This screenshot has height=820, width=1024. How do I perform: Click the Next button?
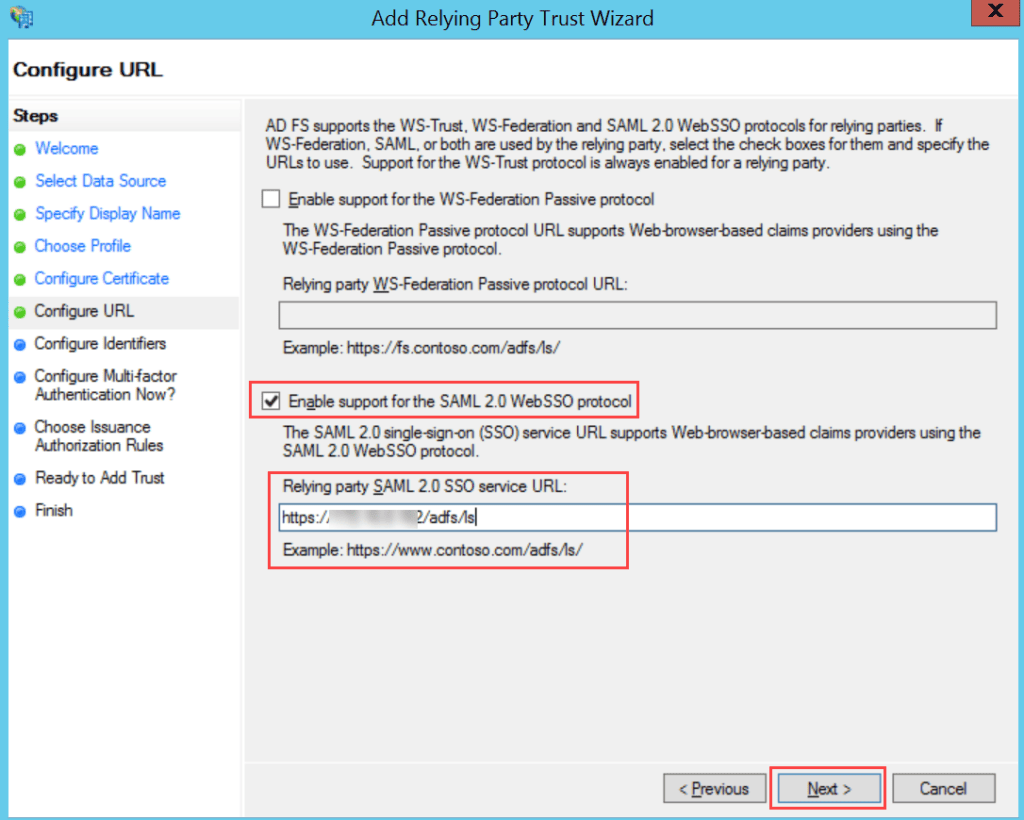[828, 788]
